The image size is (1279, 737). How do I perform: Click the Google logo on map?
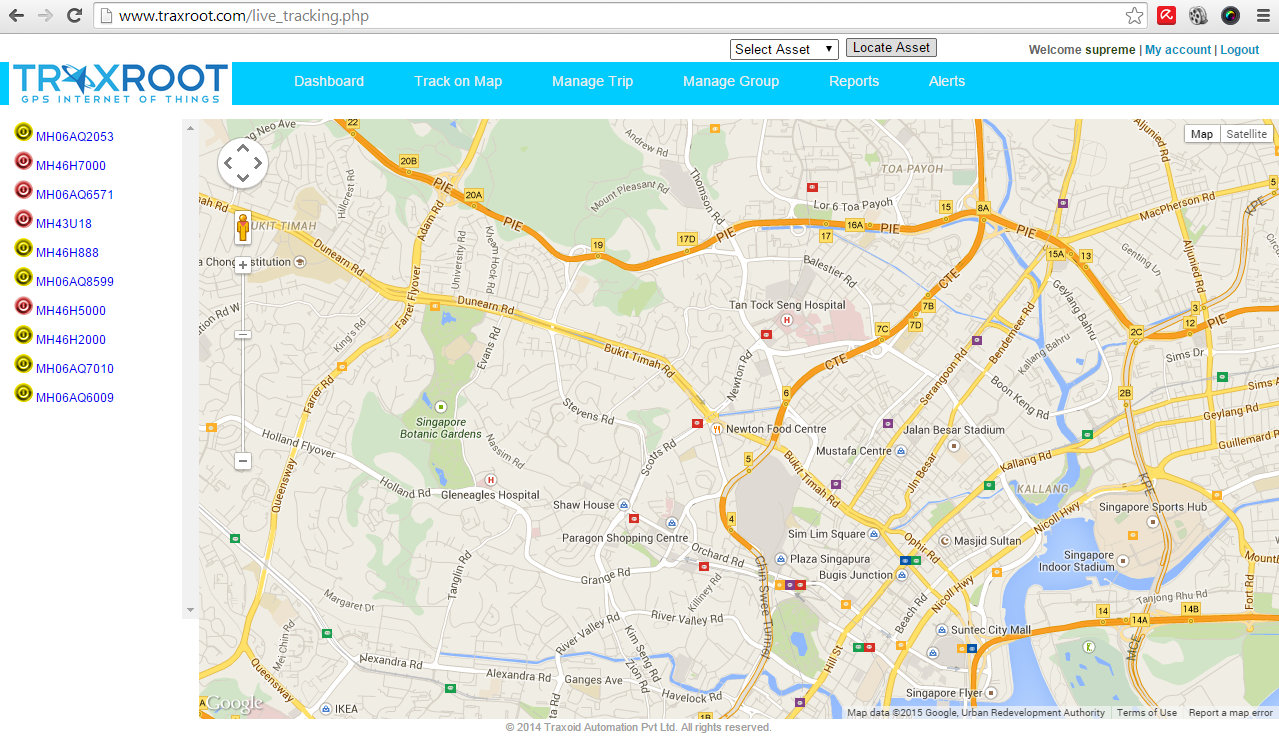[234, 704]
